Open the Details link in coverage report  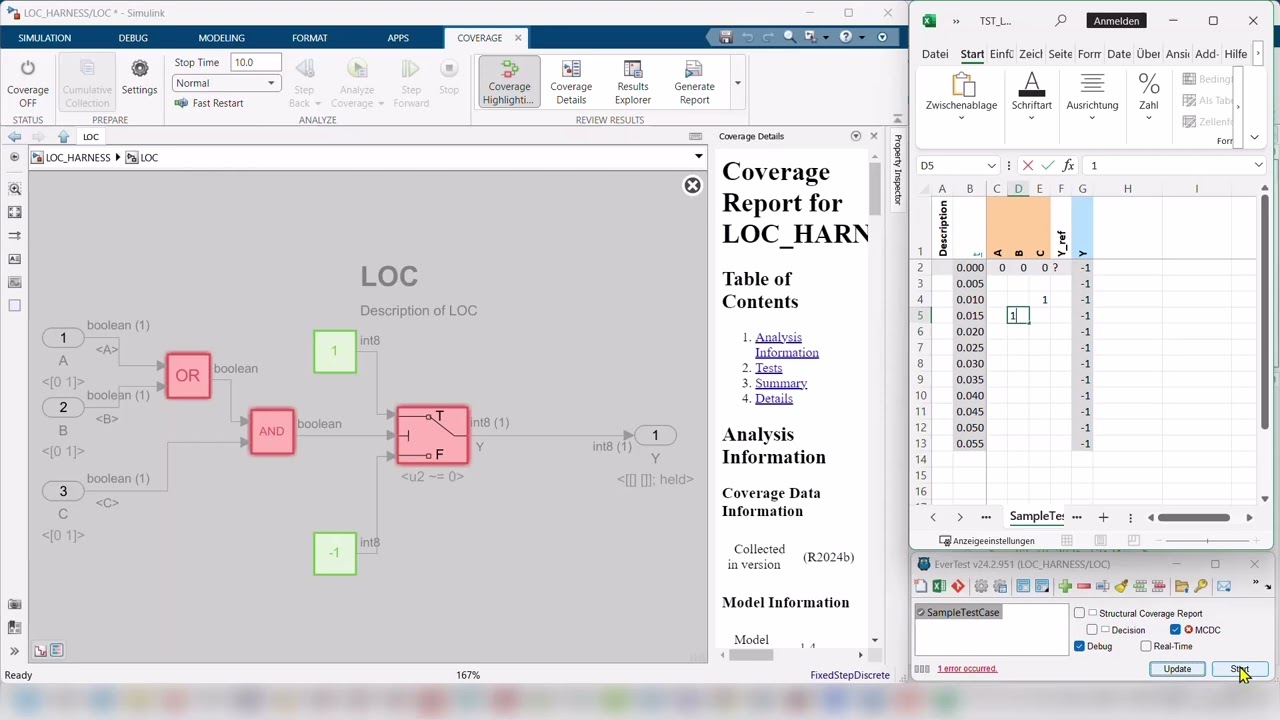point(774,398)
